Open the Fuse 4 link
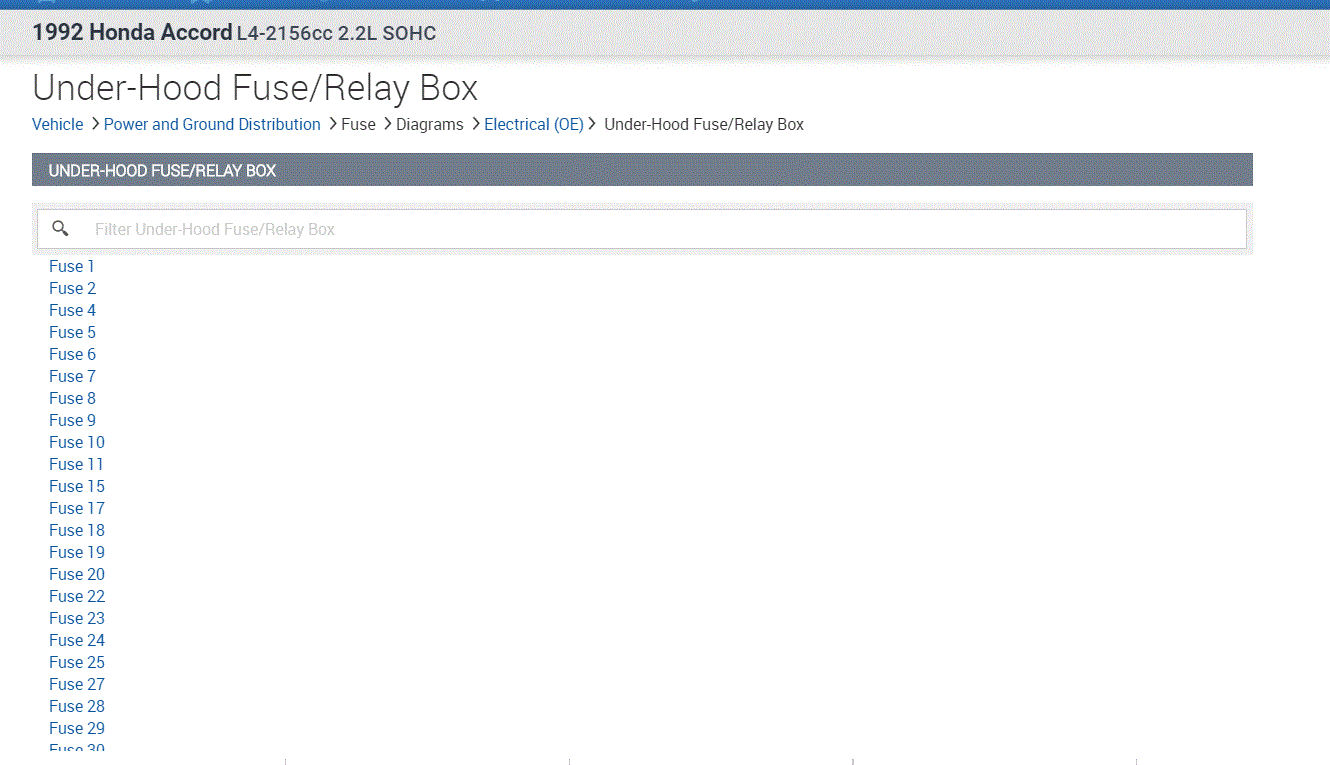Image resolution: width=1330 pixels, height=765 pixels. pos(73,310)
